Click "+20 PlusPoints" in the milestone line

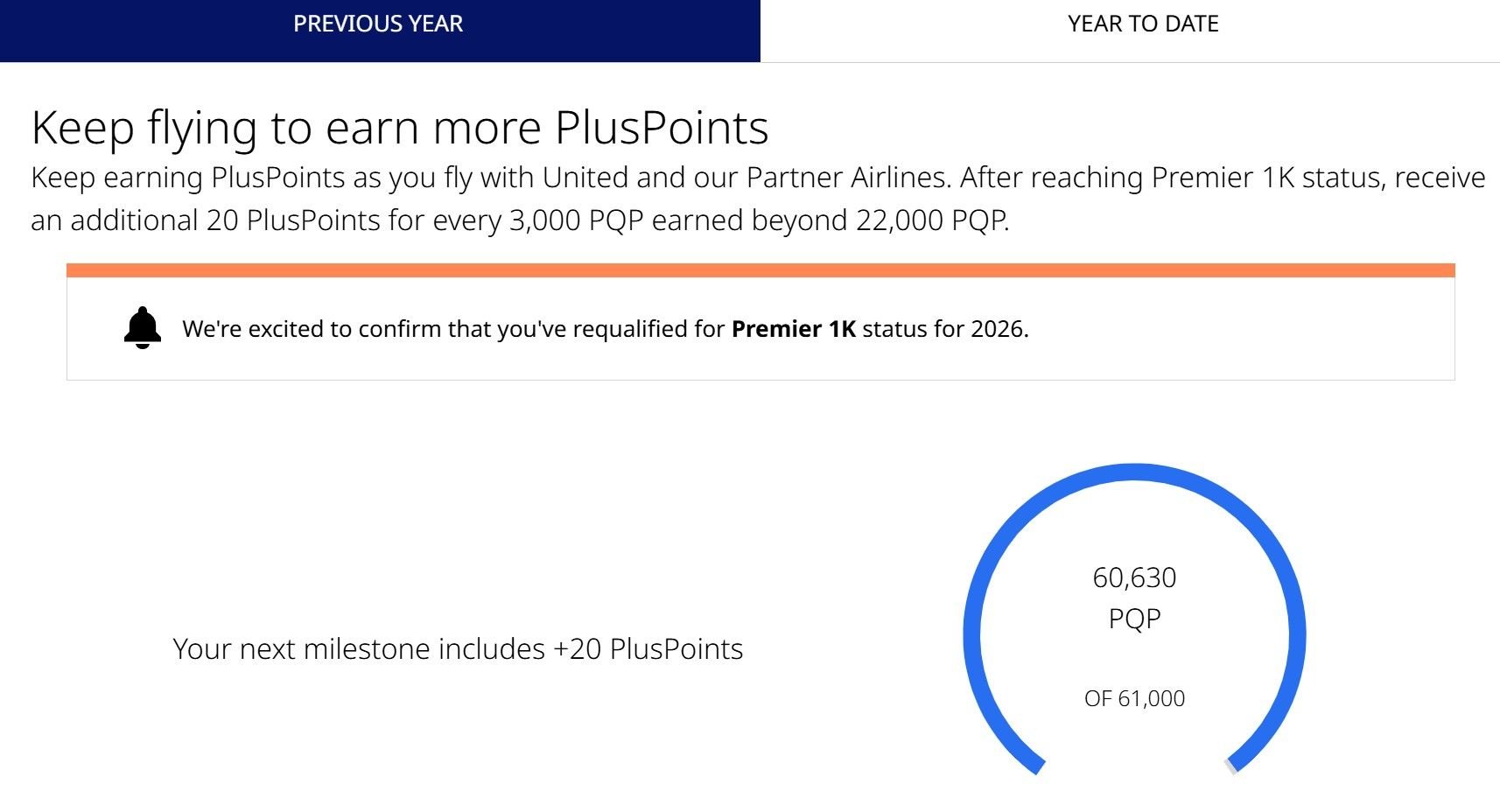tap(648, 649)
